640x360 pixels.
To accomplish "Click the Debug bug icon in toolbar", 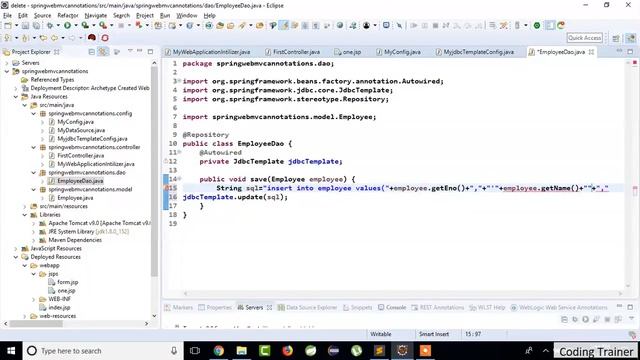I will [x=50, y=26].
